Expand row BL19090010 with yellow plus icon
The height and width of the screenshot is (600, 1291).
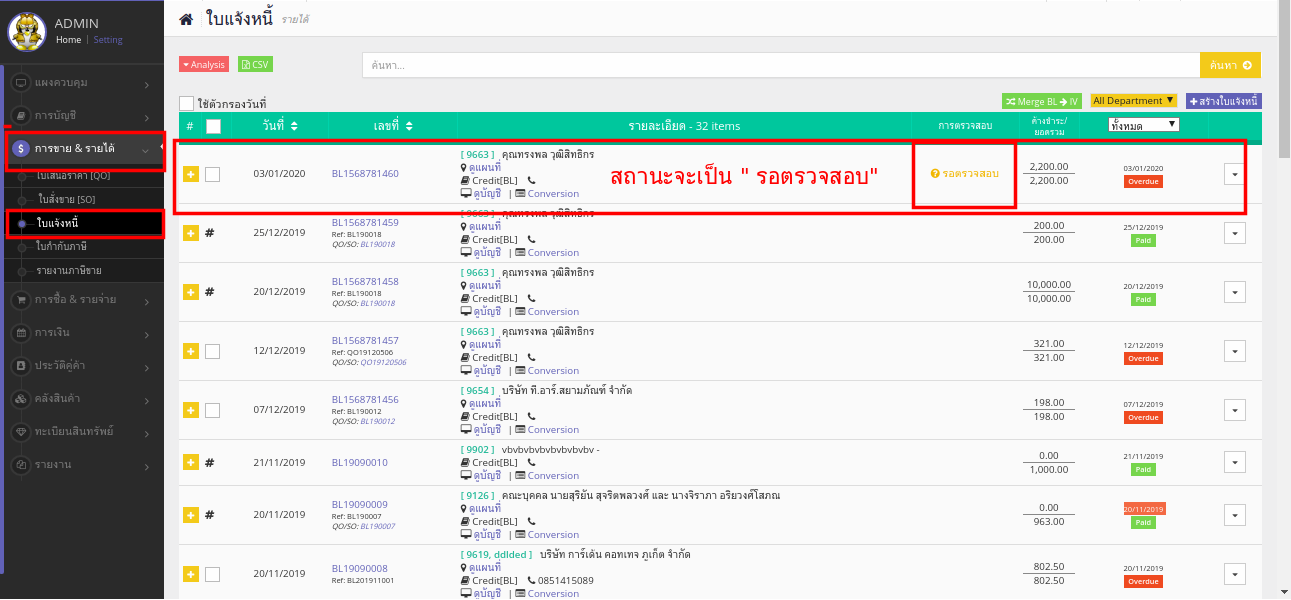pyautogui.click(x=191, y=462)
